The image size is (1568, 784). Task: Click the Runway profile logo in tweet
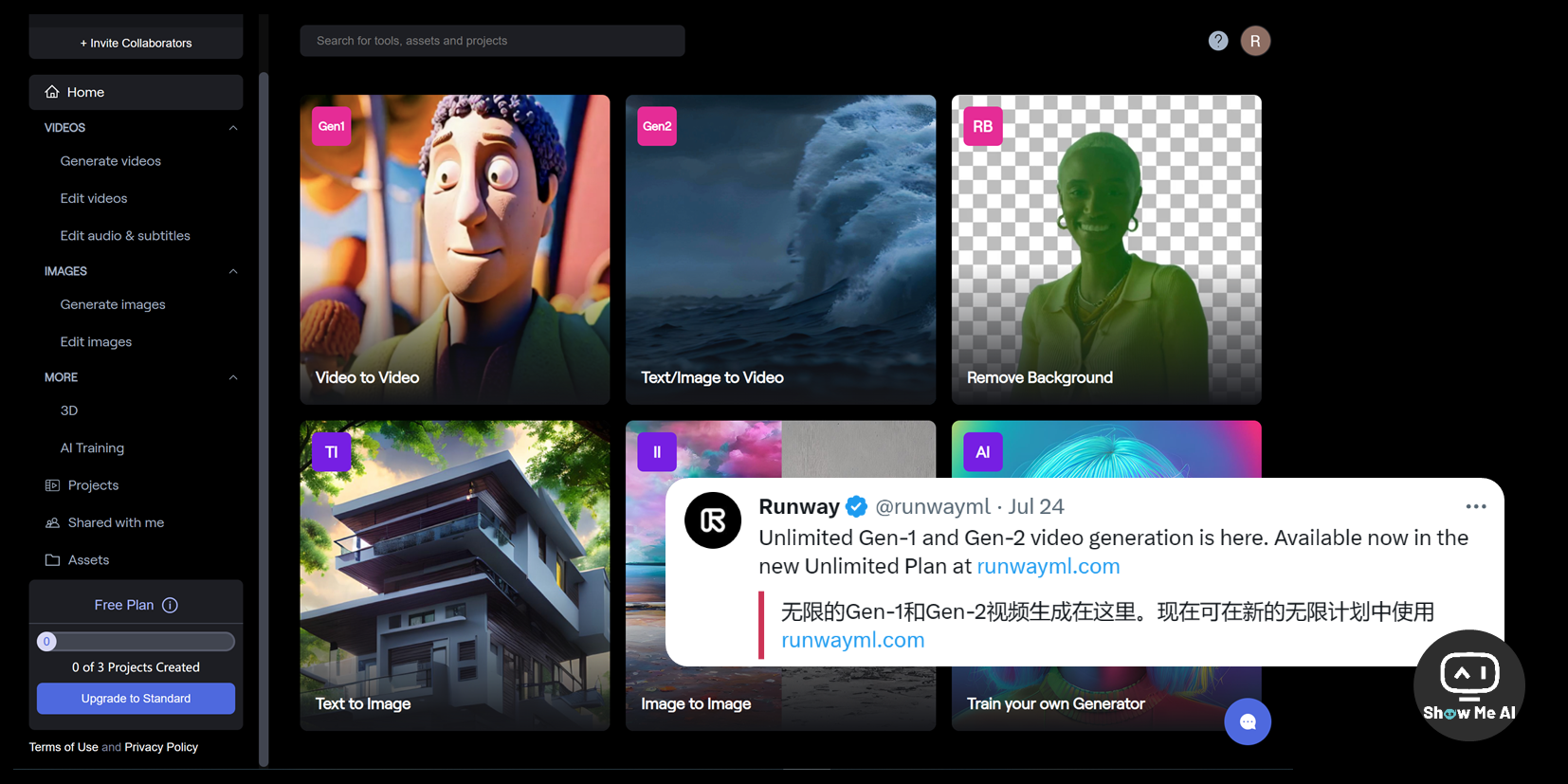tap(713, 520)
